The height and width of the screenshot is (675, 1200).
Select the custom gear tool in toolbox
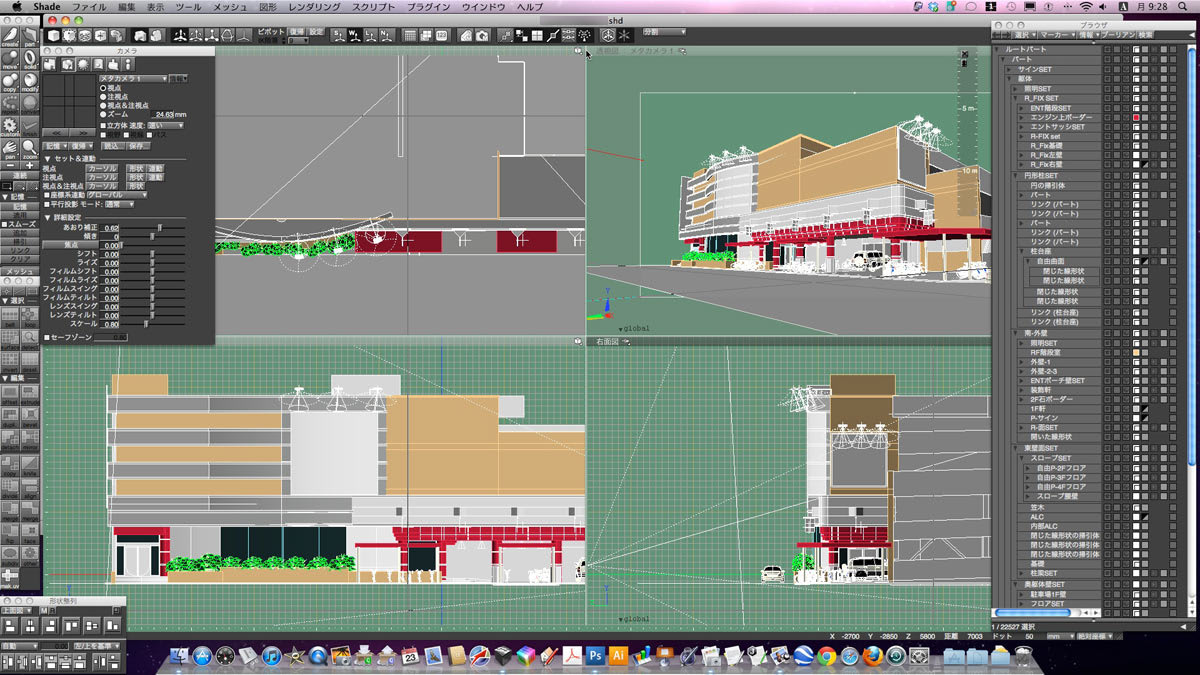point(10,127)
